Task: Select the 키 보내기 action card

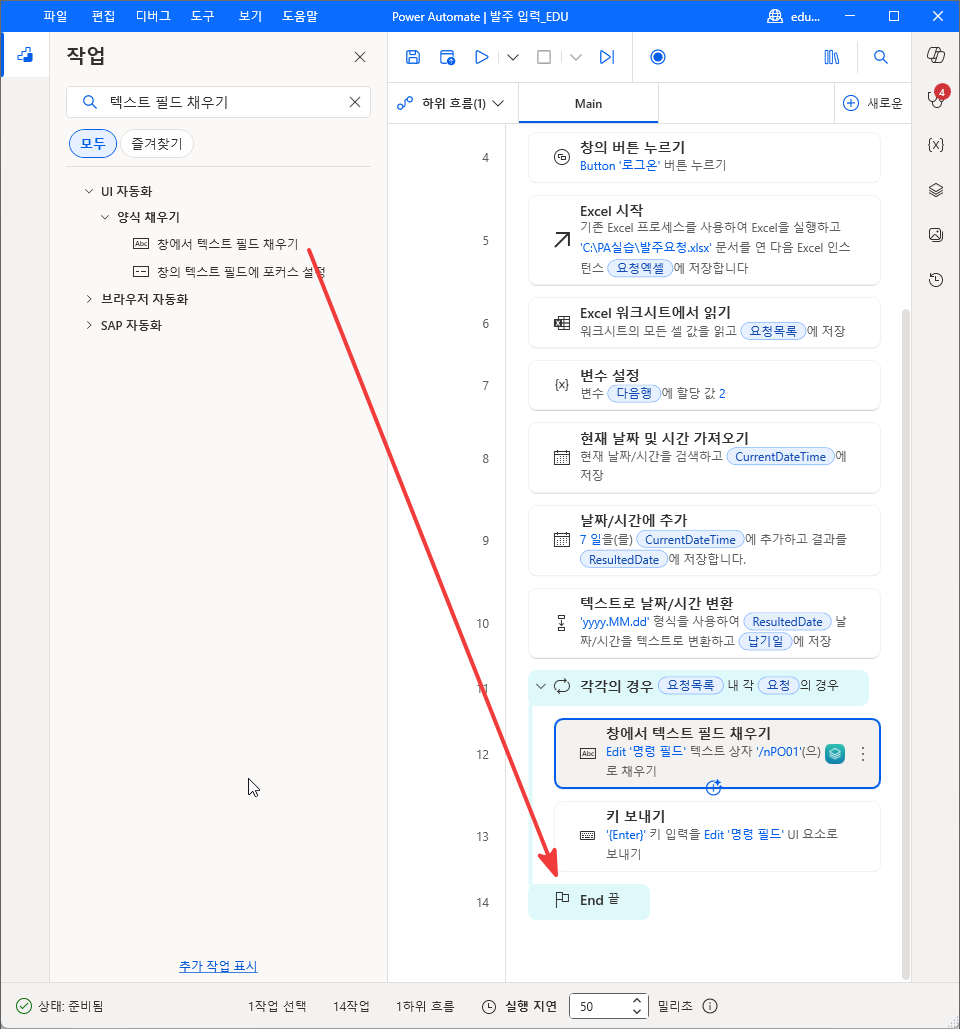Action: point(717,836)
